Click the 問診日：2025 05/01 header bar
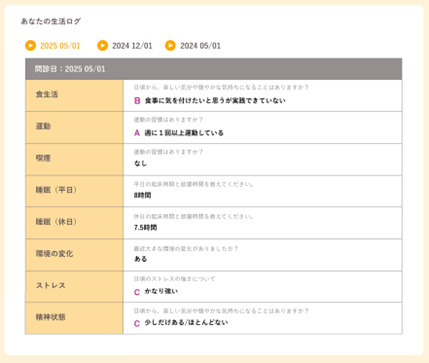This screenshot has width=429, height=363. (214, 69)
